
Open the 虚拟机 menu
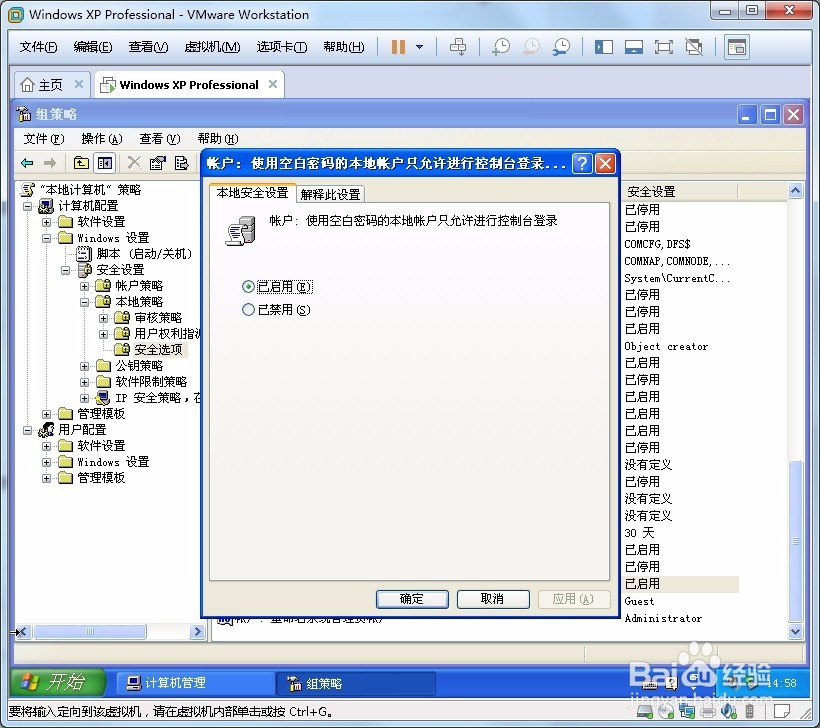click(x=212, y=46)
